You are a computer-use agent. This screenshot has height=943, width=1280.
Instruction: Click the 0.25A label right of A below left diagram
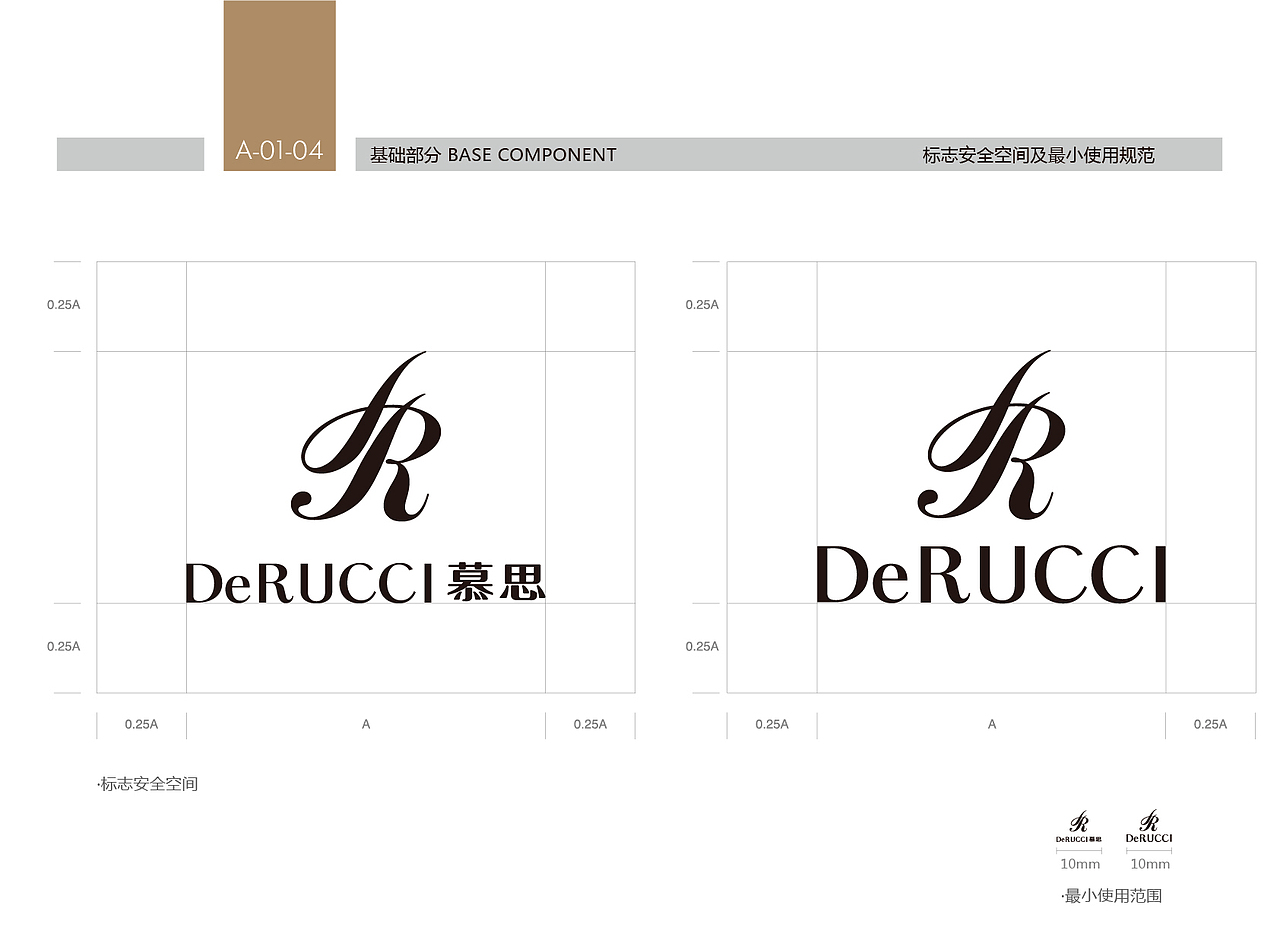tap(590, 724)
